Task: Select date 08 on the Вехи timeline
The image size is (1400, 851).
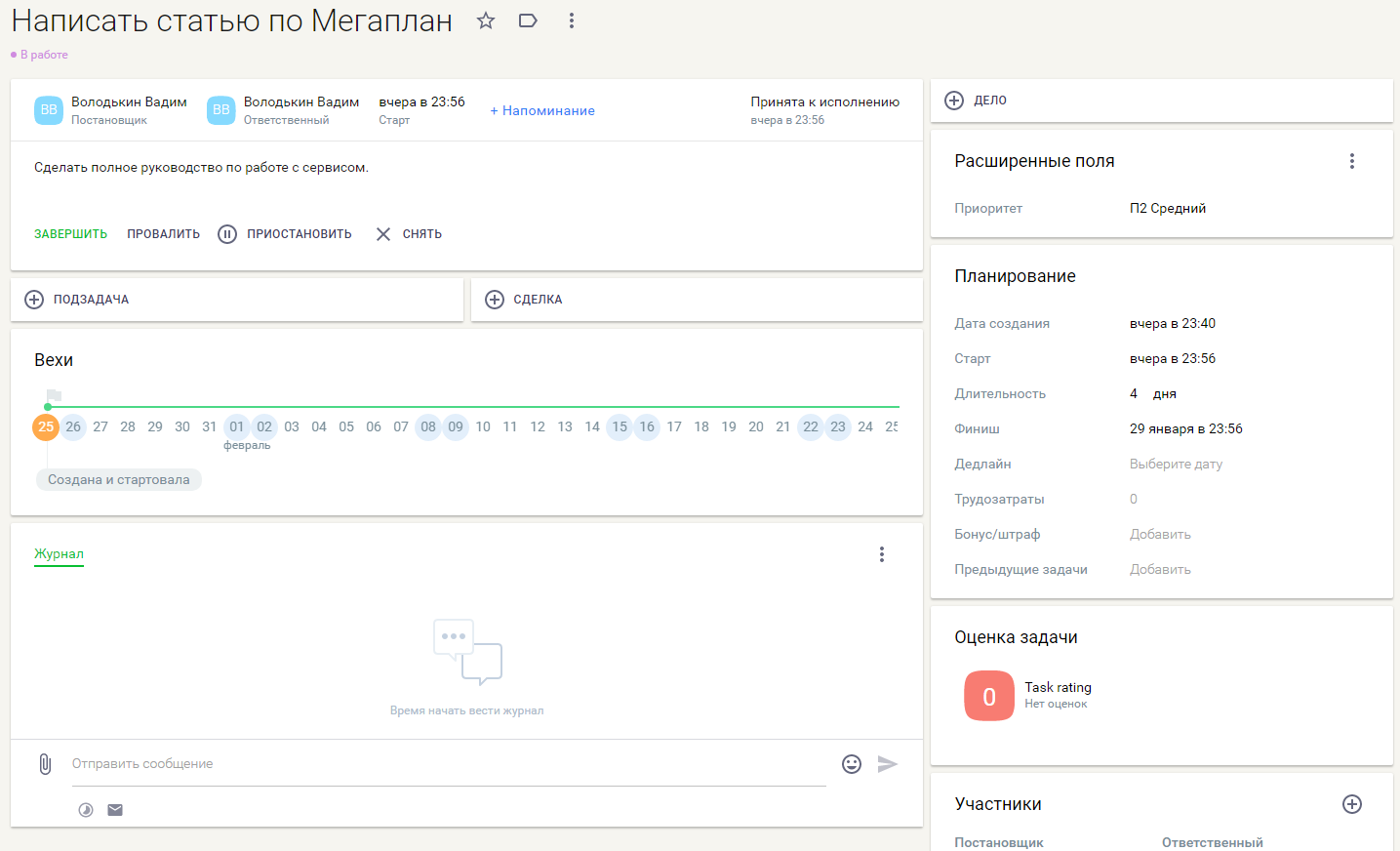Action: pyautogui.click(x=428, y=427)
